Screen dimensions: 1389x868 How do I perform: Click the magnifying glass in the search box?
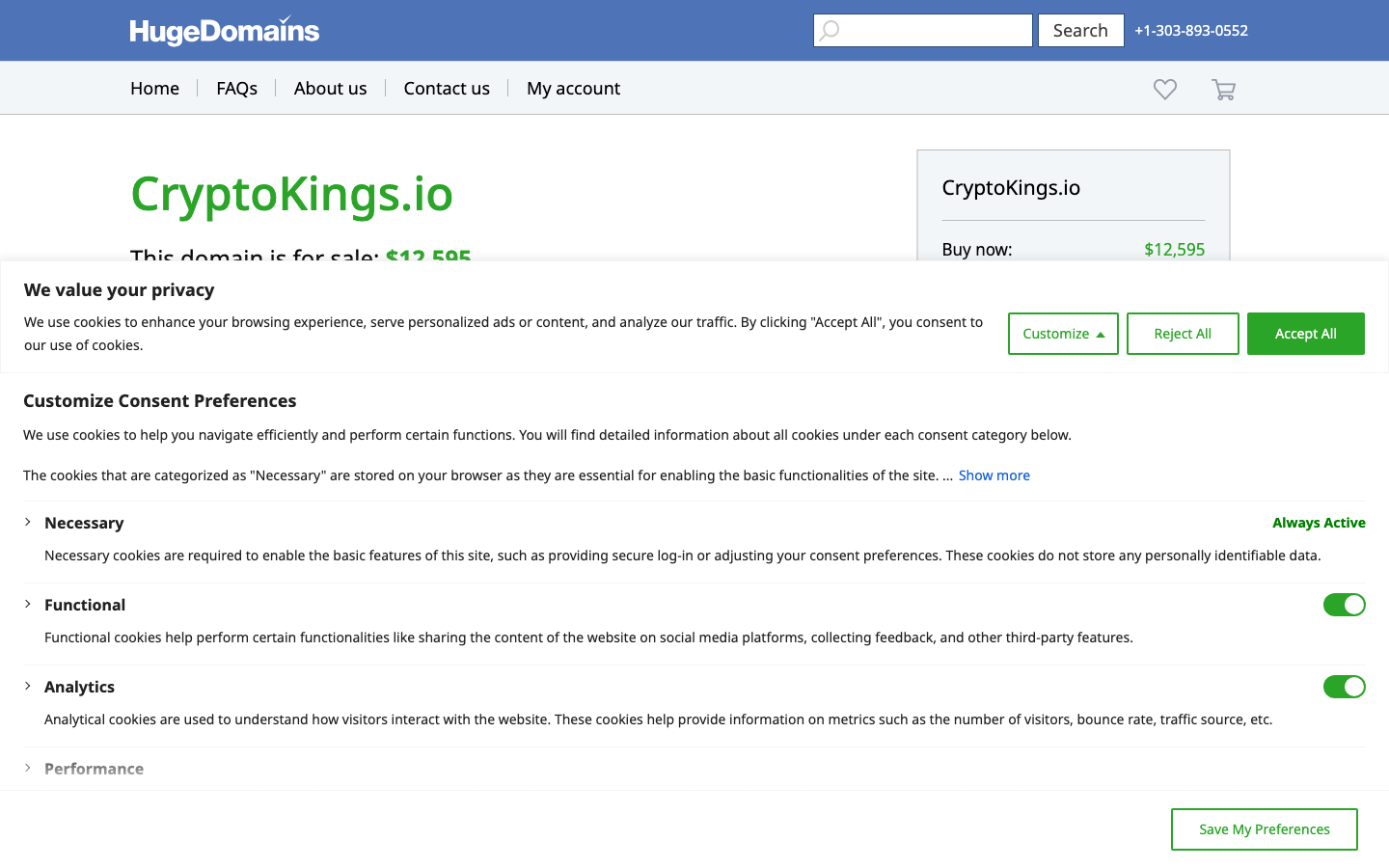tap(830, 30)
